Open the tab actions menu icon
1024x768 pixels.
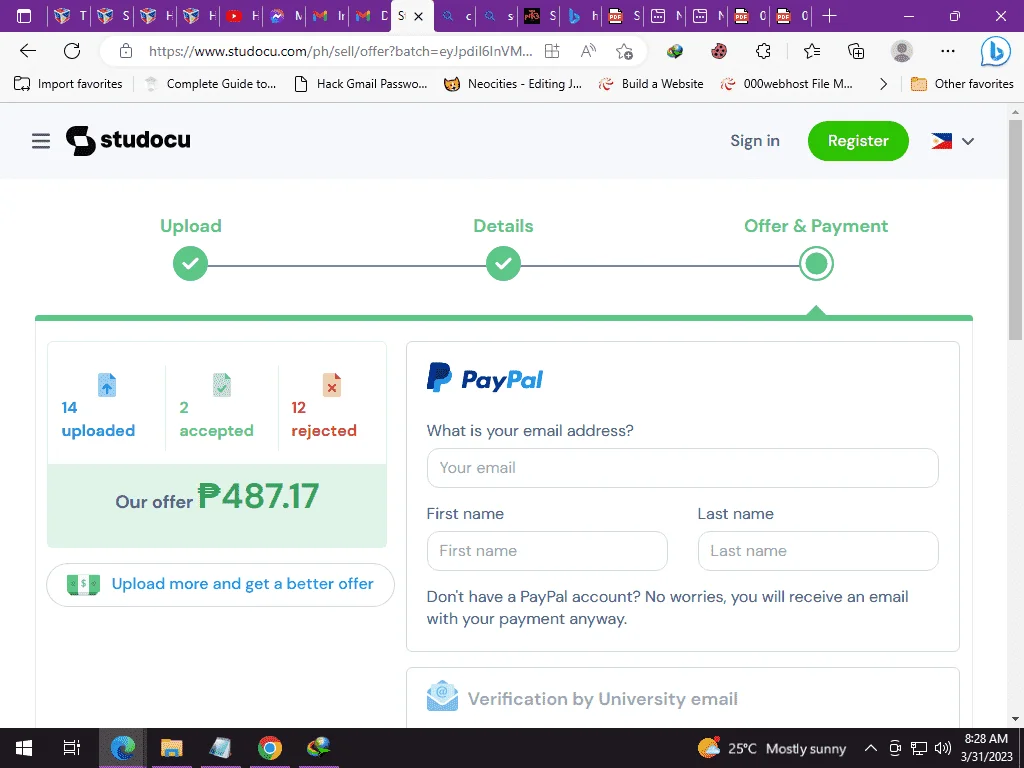pyautogui.click(x=24, y=16)
